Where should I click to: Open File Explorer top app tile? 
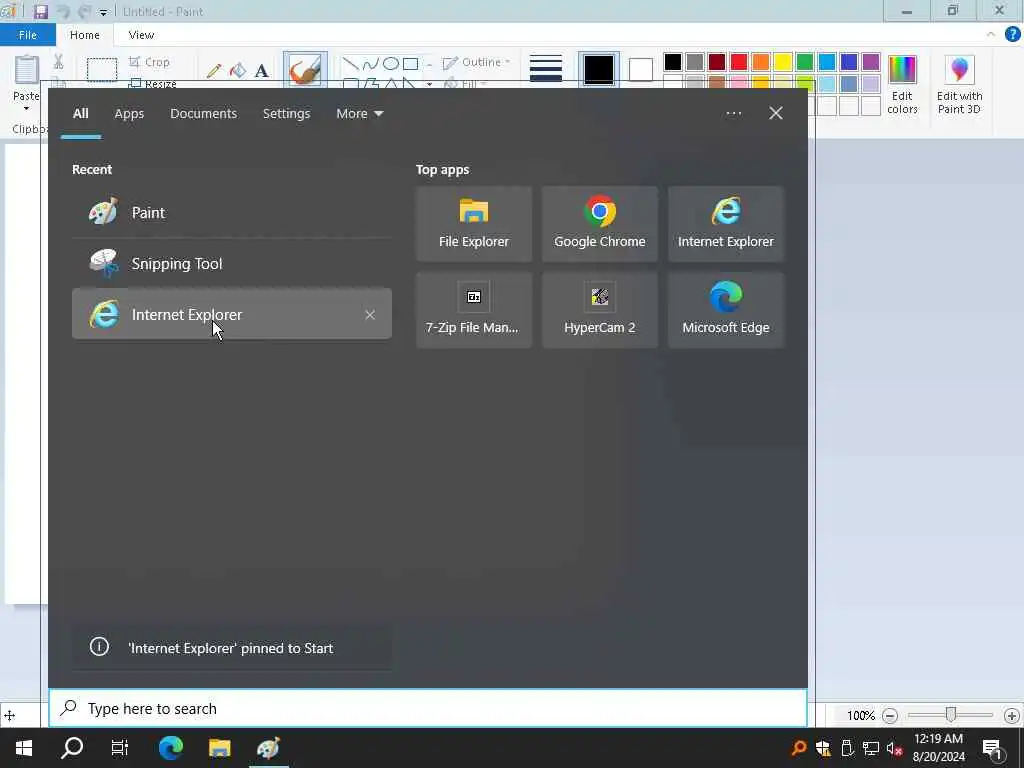coord(473,224)
